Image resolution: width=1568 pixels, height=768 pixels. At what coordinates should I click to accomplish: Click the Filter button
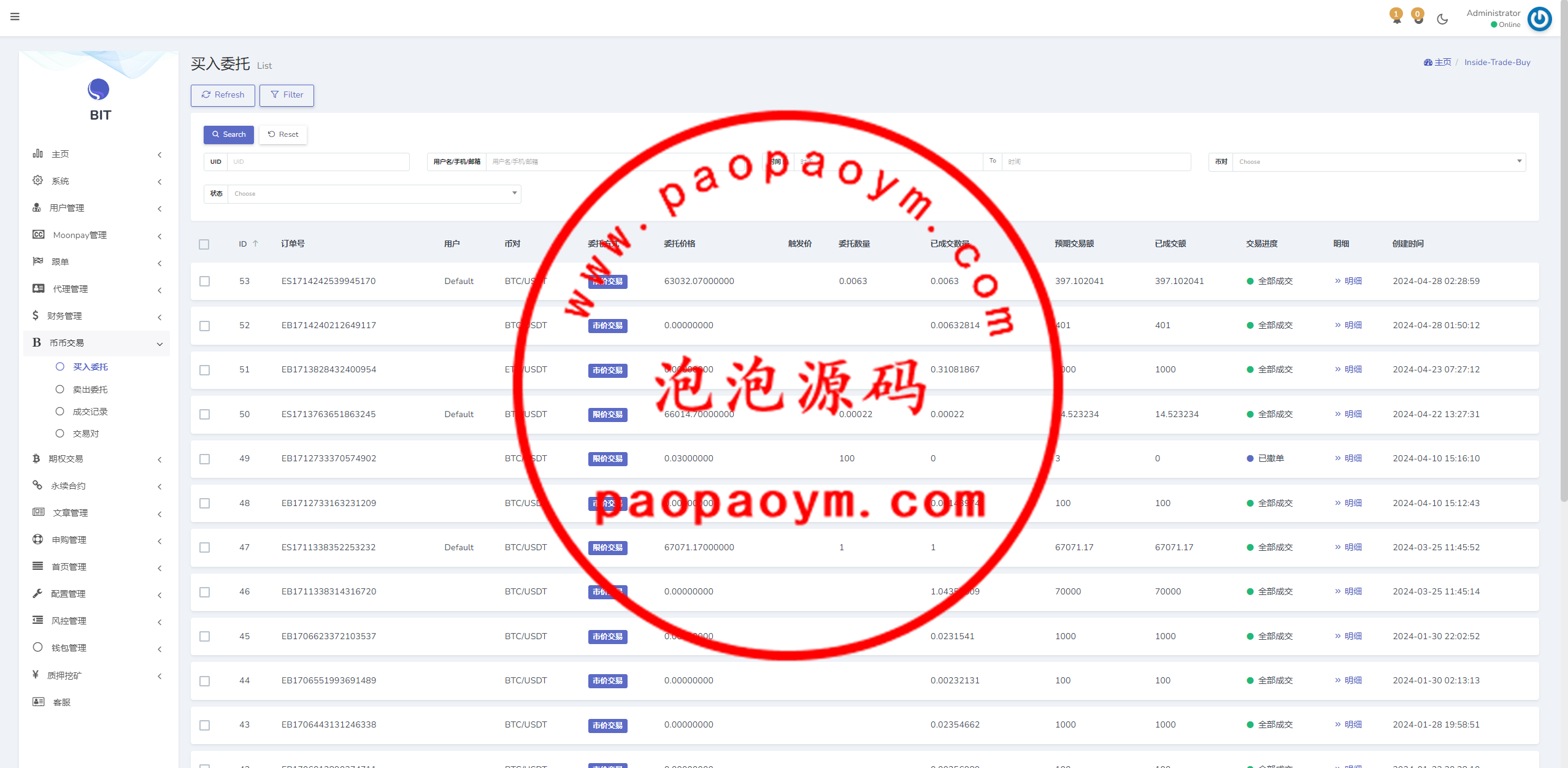[286, 95]
